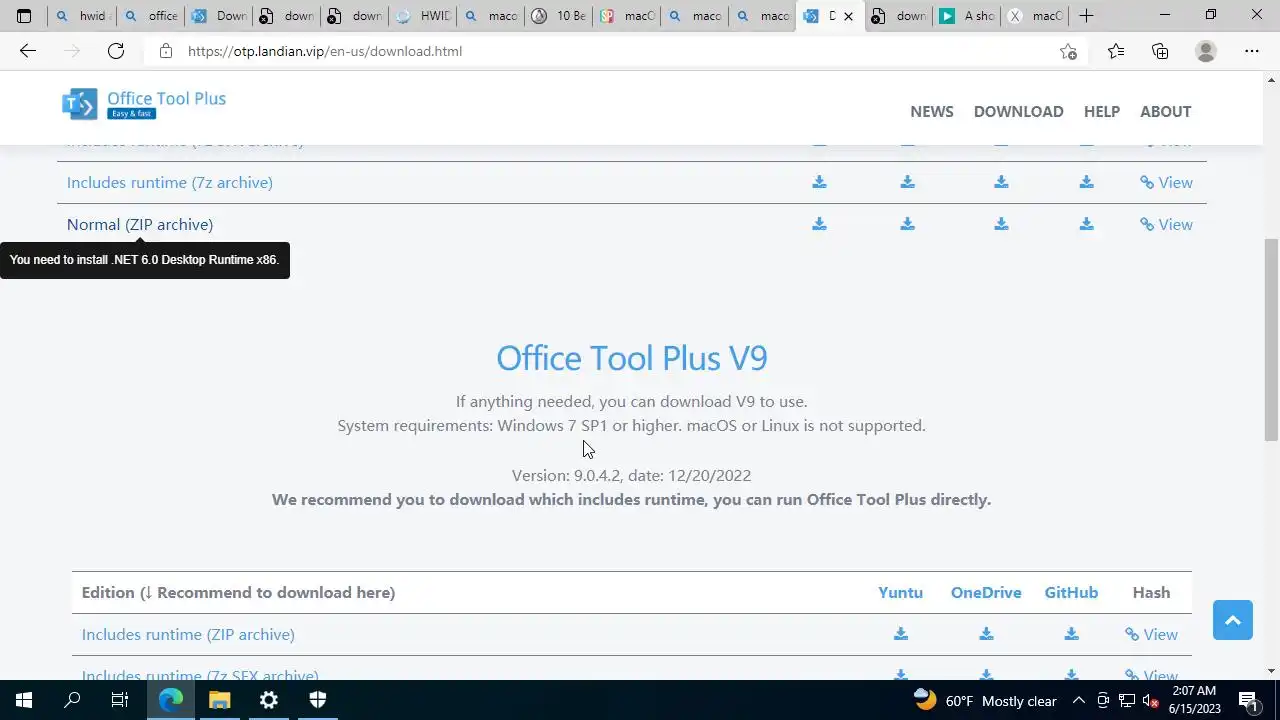Image resolution: width=1280 pixels, height=720 pixels.
Task: Open Settings from the taskbar
Action: (x=269, y=700)
